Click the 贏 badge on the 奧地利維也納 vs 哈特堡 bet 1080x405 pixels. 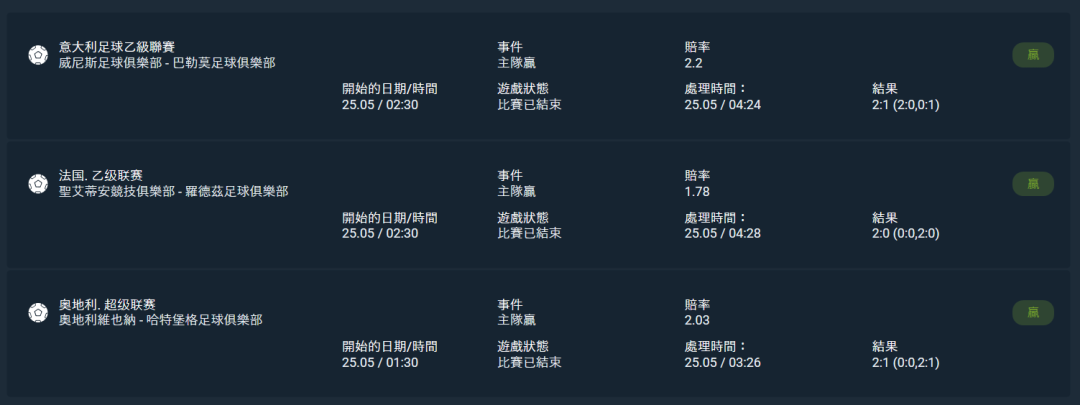1033,313
